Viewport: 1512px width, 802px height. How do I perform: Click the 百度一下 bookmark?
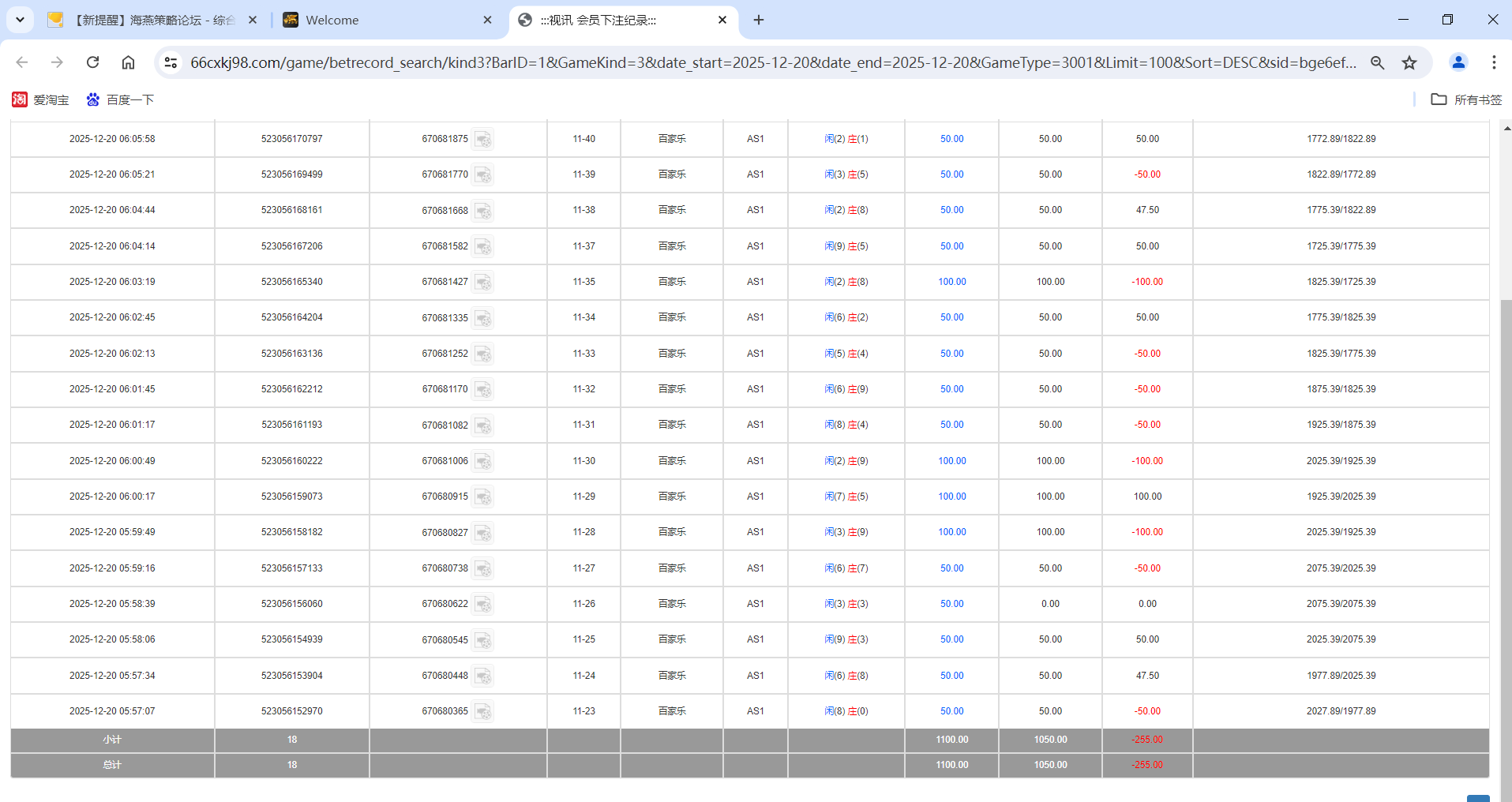pos(120,99)
